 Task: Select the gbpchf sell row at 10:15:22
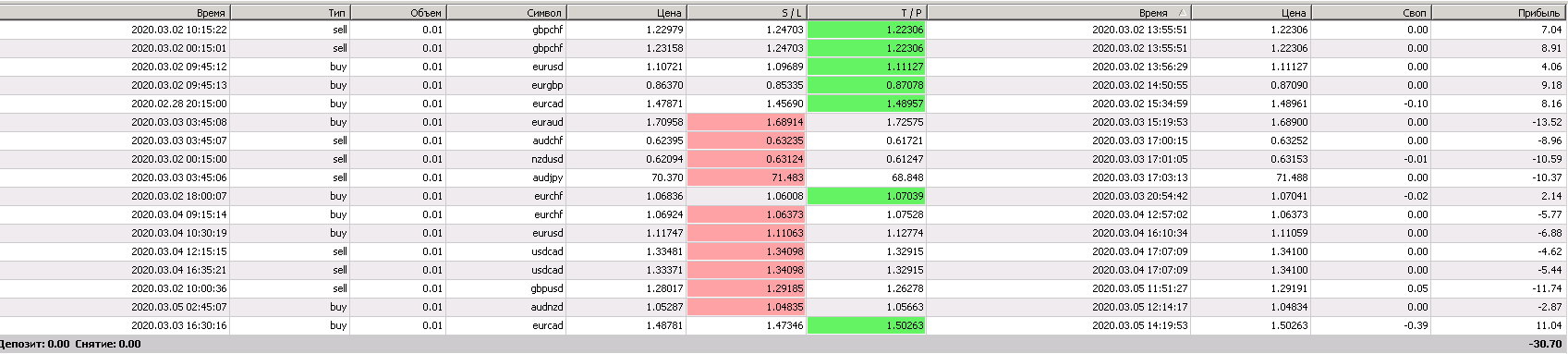784,30
